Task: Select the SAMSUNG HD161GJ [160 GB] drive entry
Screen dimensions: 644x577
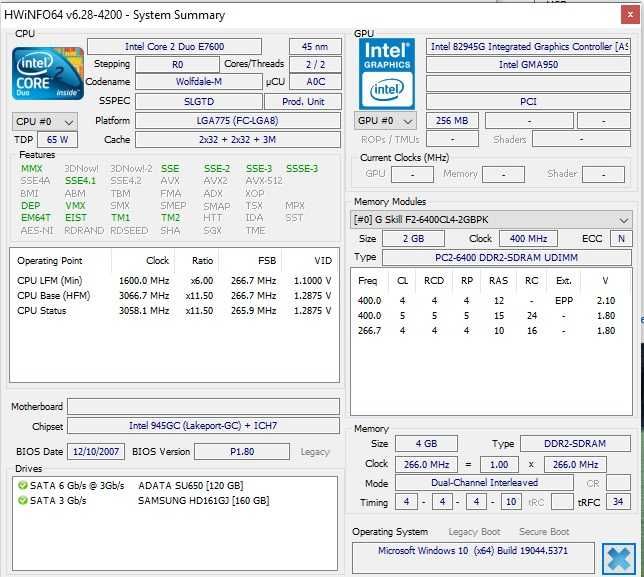Action: [204, 501]
